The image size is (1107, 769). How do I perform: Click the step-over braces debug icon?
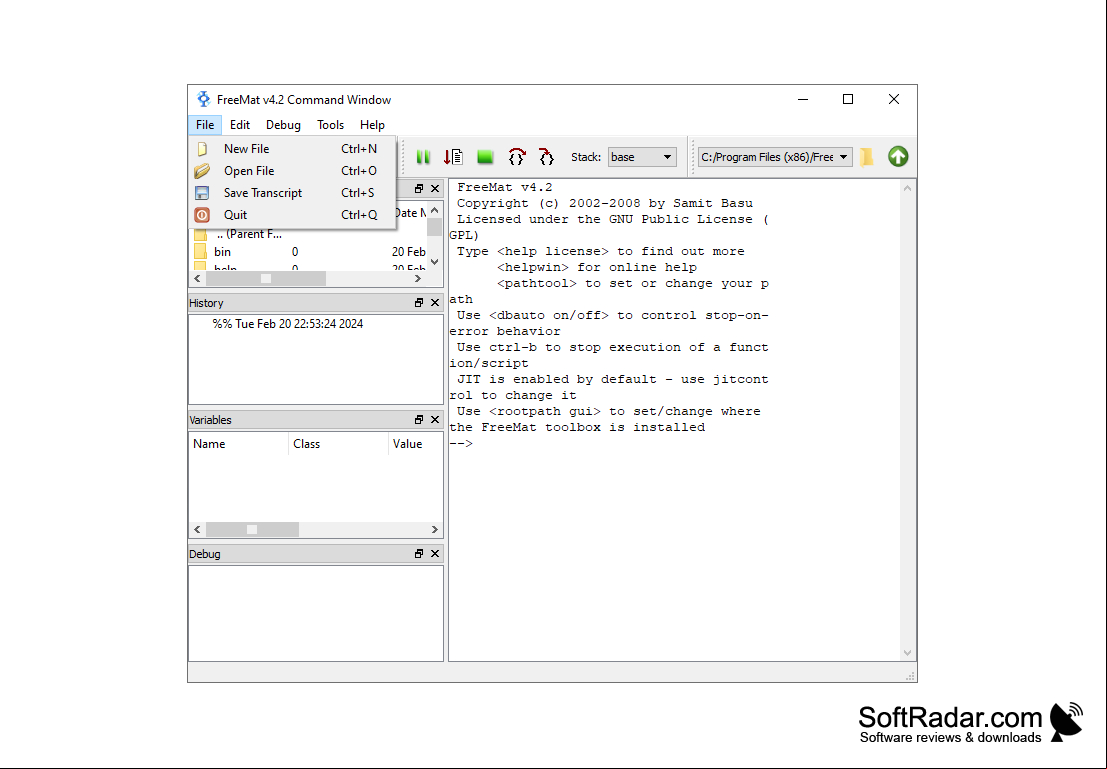click(x=517, y=157)
